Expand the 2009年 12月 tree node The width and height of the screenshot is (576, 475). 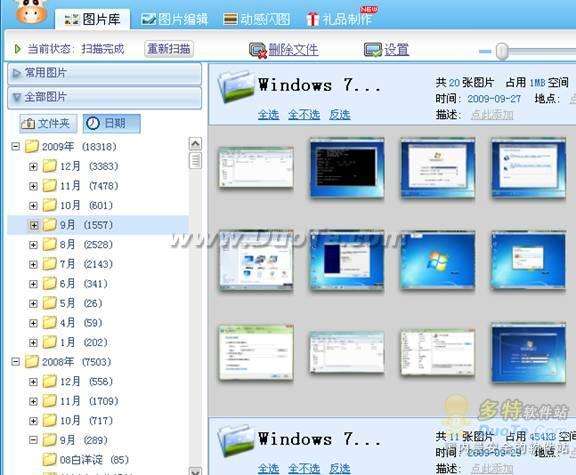pyautogui.click(x=33, y=166)
